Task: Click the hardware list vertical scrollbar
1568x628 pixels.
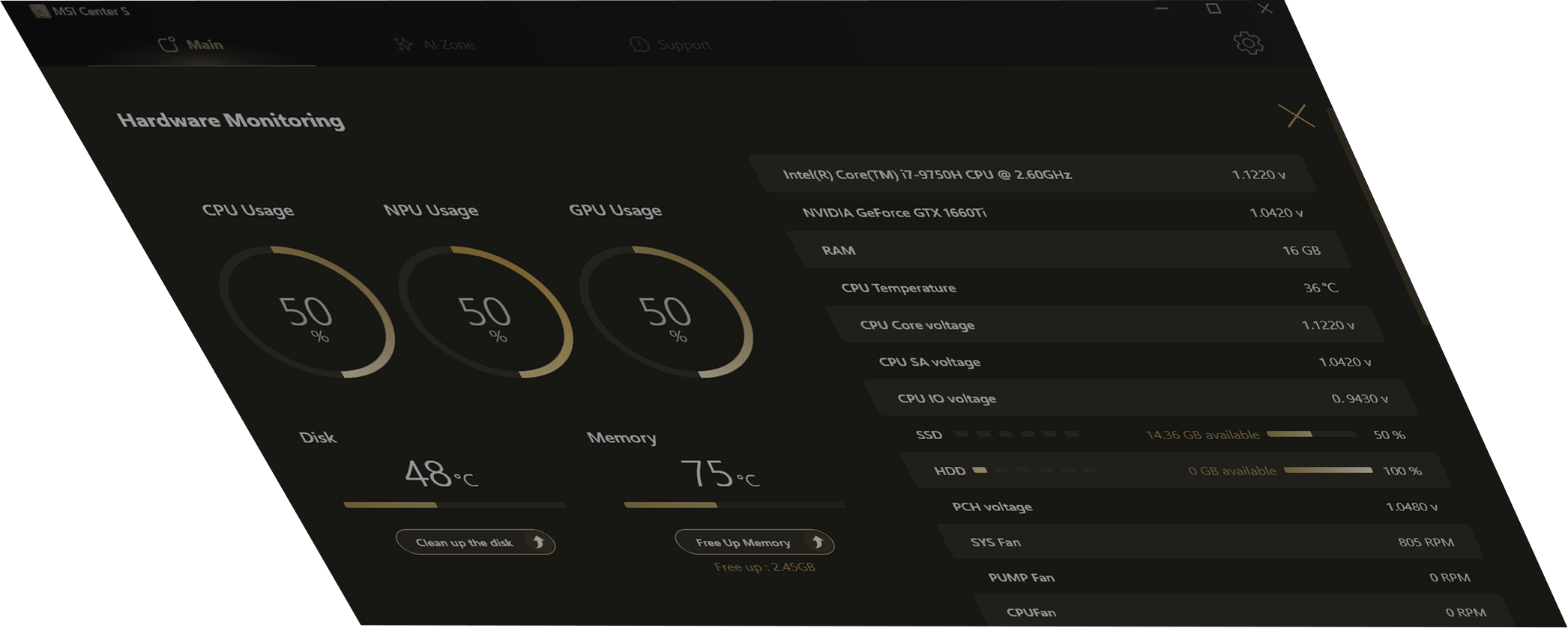Action: click(x=1378, y=217)
